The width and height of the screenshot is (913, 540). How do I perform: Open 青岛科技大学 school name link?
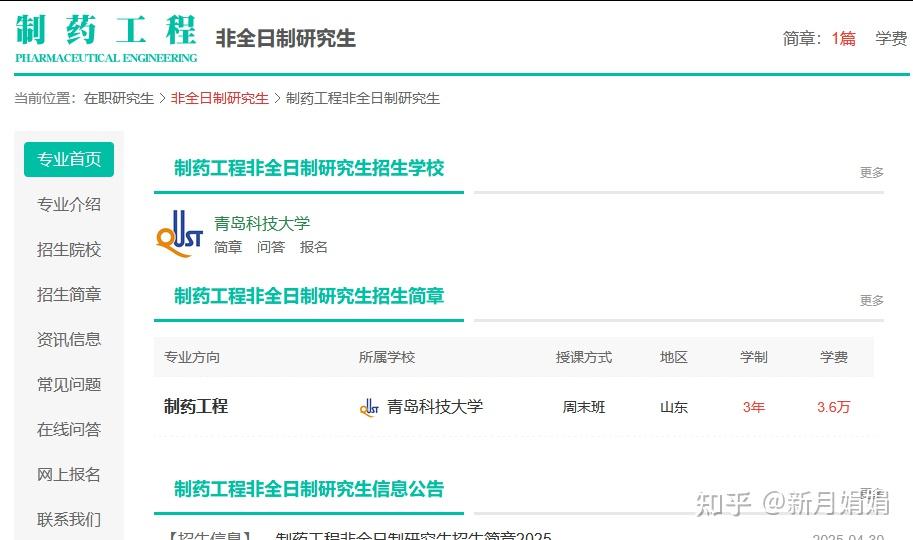click(262, 223)
